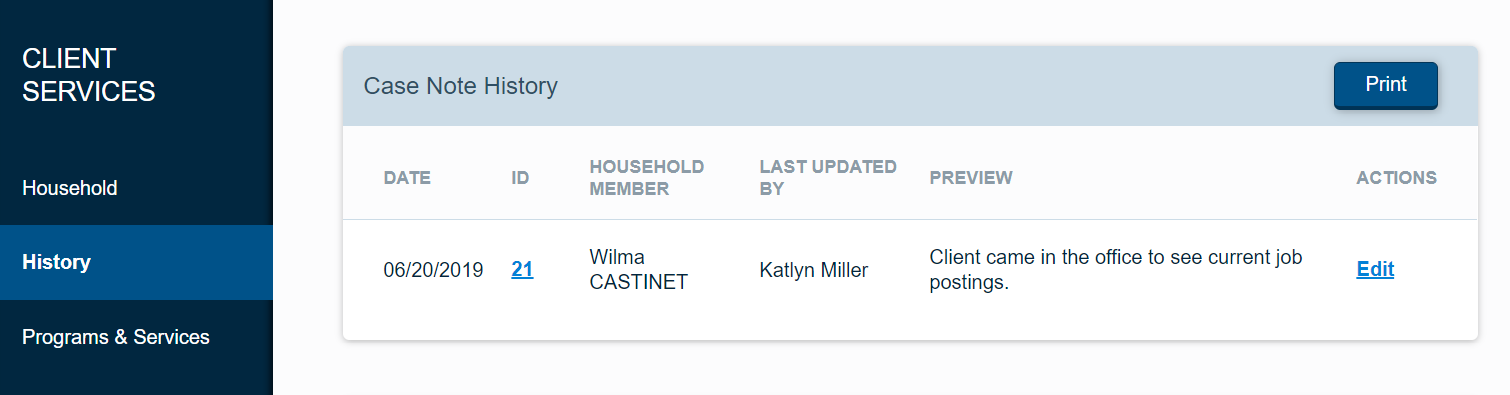Click household member Wilma CASTINET
Image resolution: width=1510 pixels, height=395 pixels.
click(x=638, y=270)
